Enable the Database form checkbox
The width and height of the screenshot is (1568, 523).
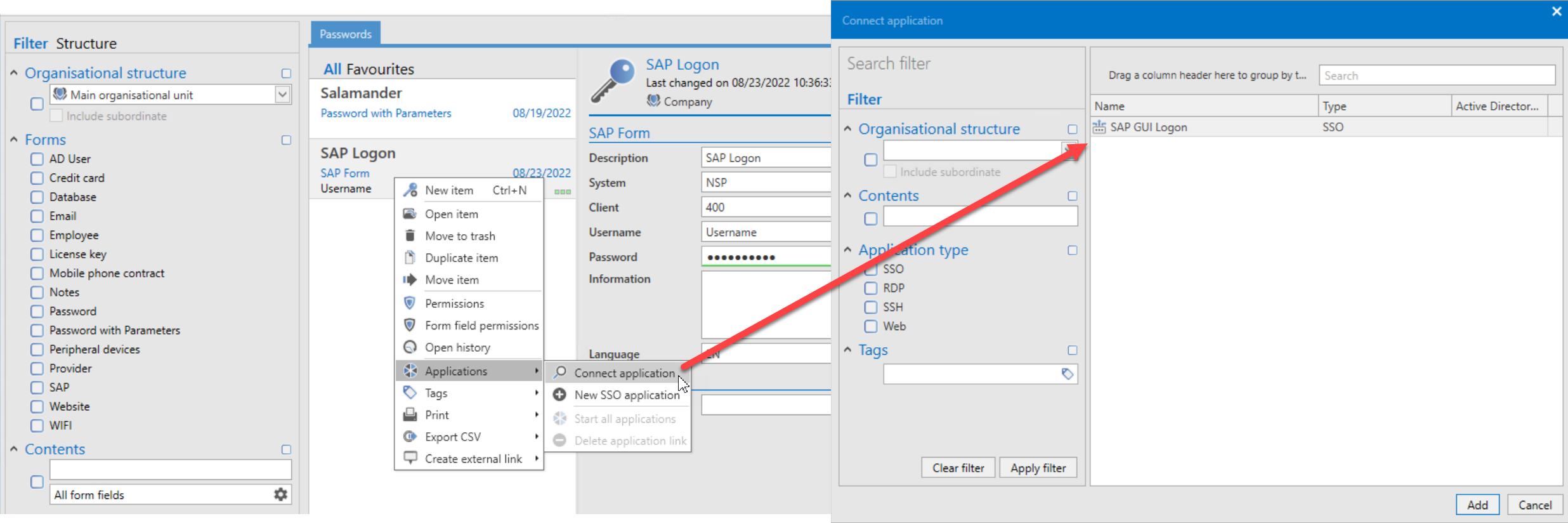pyautogui.click(x=37, y=197)
